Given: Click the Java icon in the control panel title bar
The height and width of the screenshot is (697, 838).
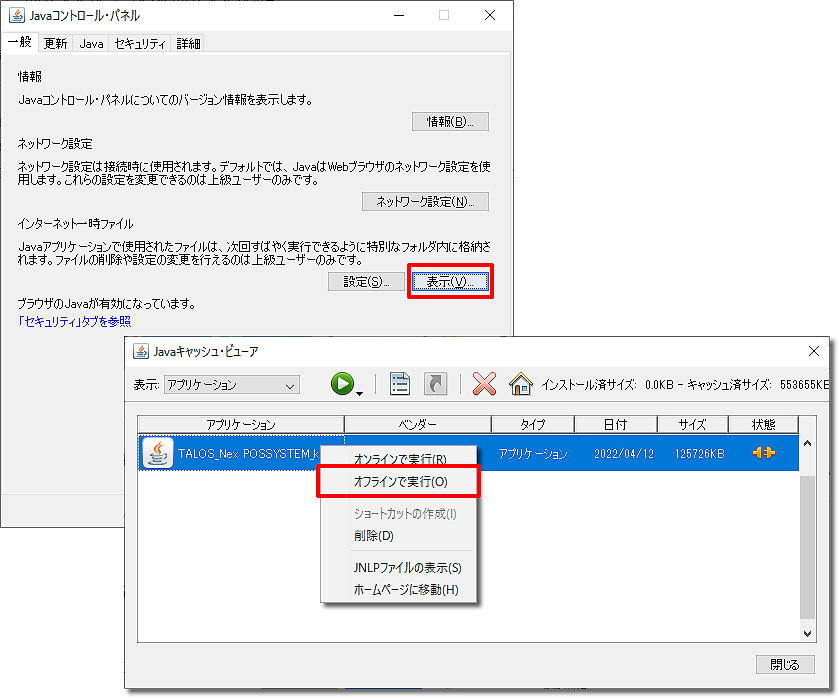Looking at the screenshot, I should [16, 15].
